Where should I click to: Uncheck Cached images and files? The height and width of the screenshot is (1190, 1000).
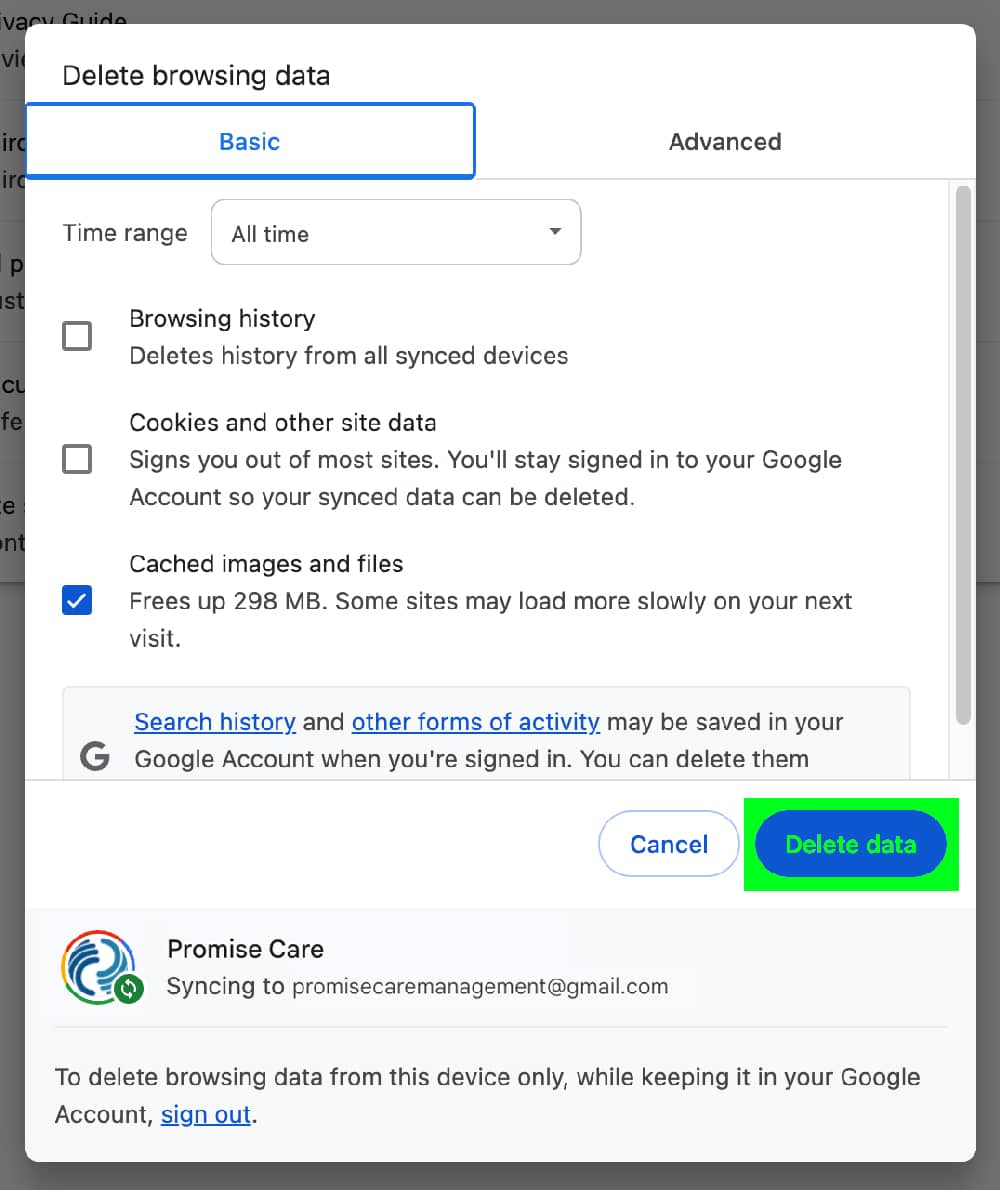(x=77, y=600)
